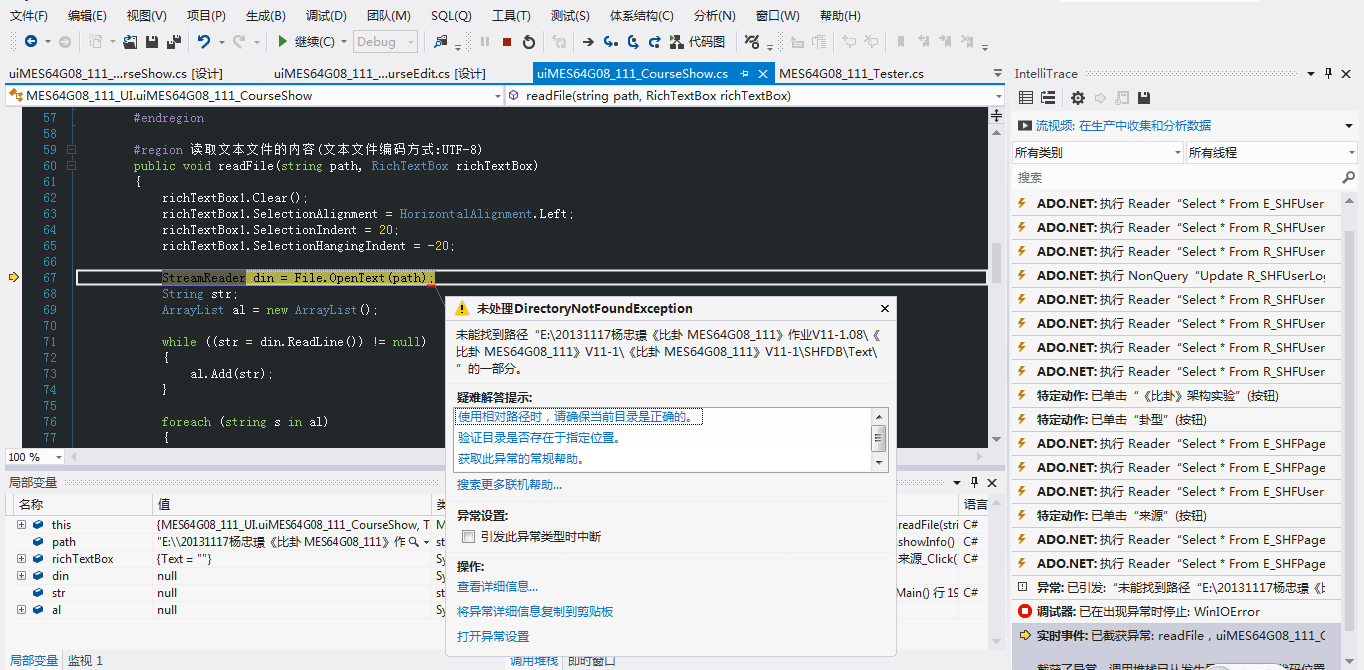The height and width of the screenshot is (670, 1364).
Task: Click 打开异常设置 link
Action: click(493, 637)
